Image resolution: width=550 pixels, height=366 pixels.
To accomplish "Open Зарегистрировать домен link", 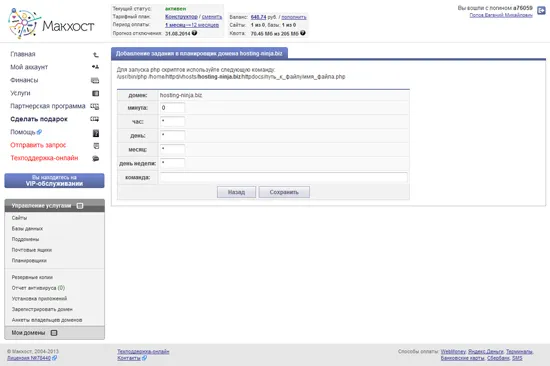I will point(42,309).
